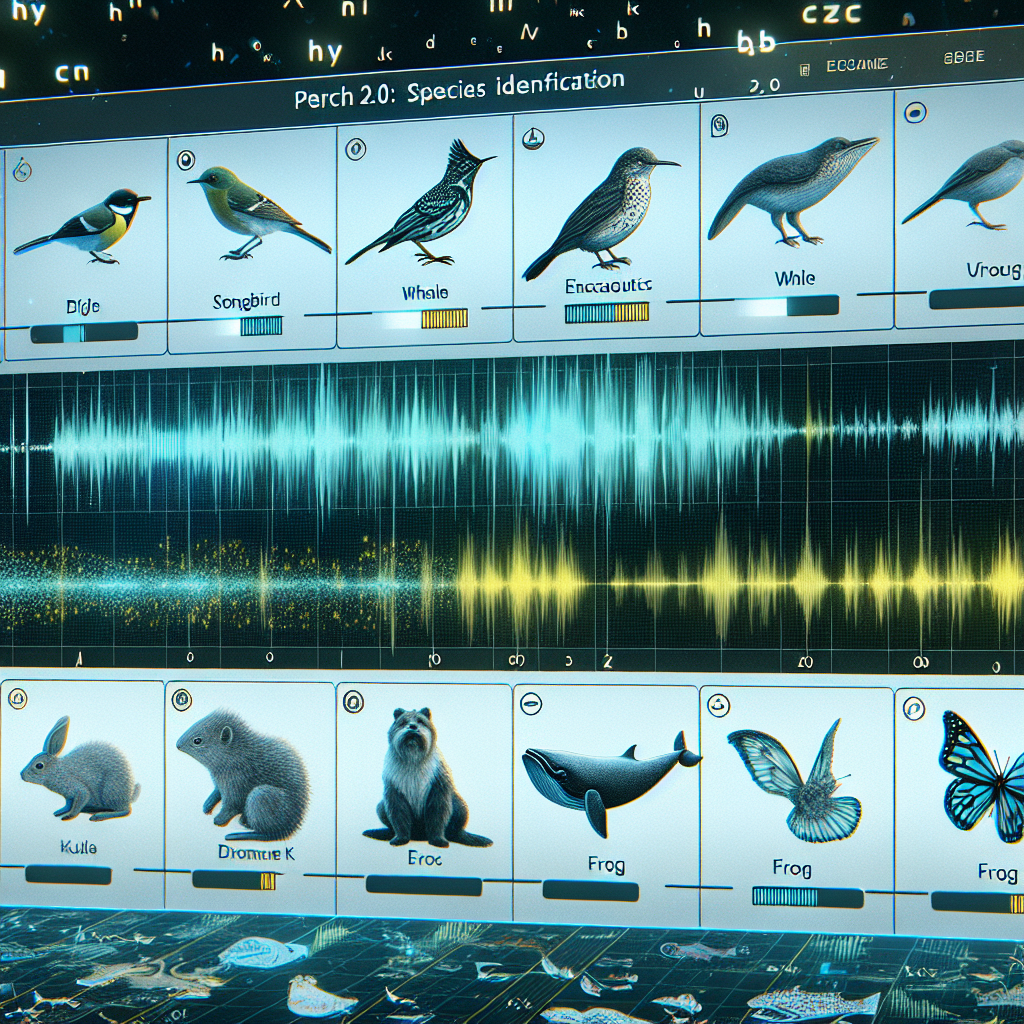Toggle the round marker on the great tit card
Image resolution: width=1024 pixels, height=1024 pixels.
coord(22,171)
